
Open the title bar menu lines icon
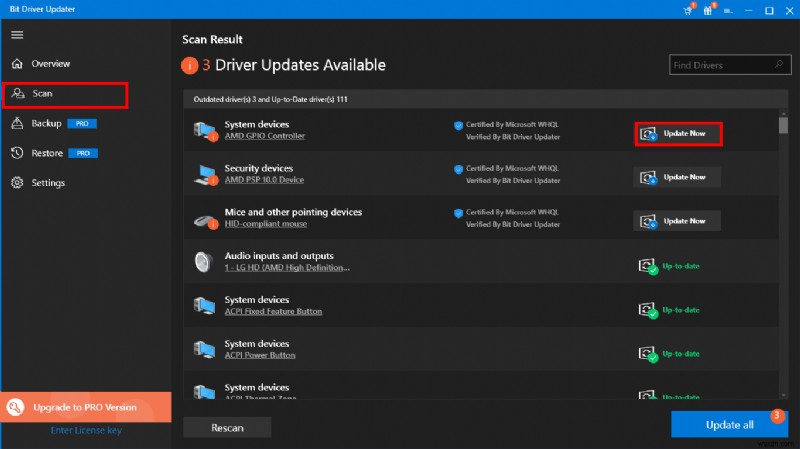[728, 11]
